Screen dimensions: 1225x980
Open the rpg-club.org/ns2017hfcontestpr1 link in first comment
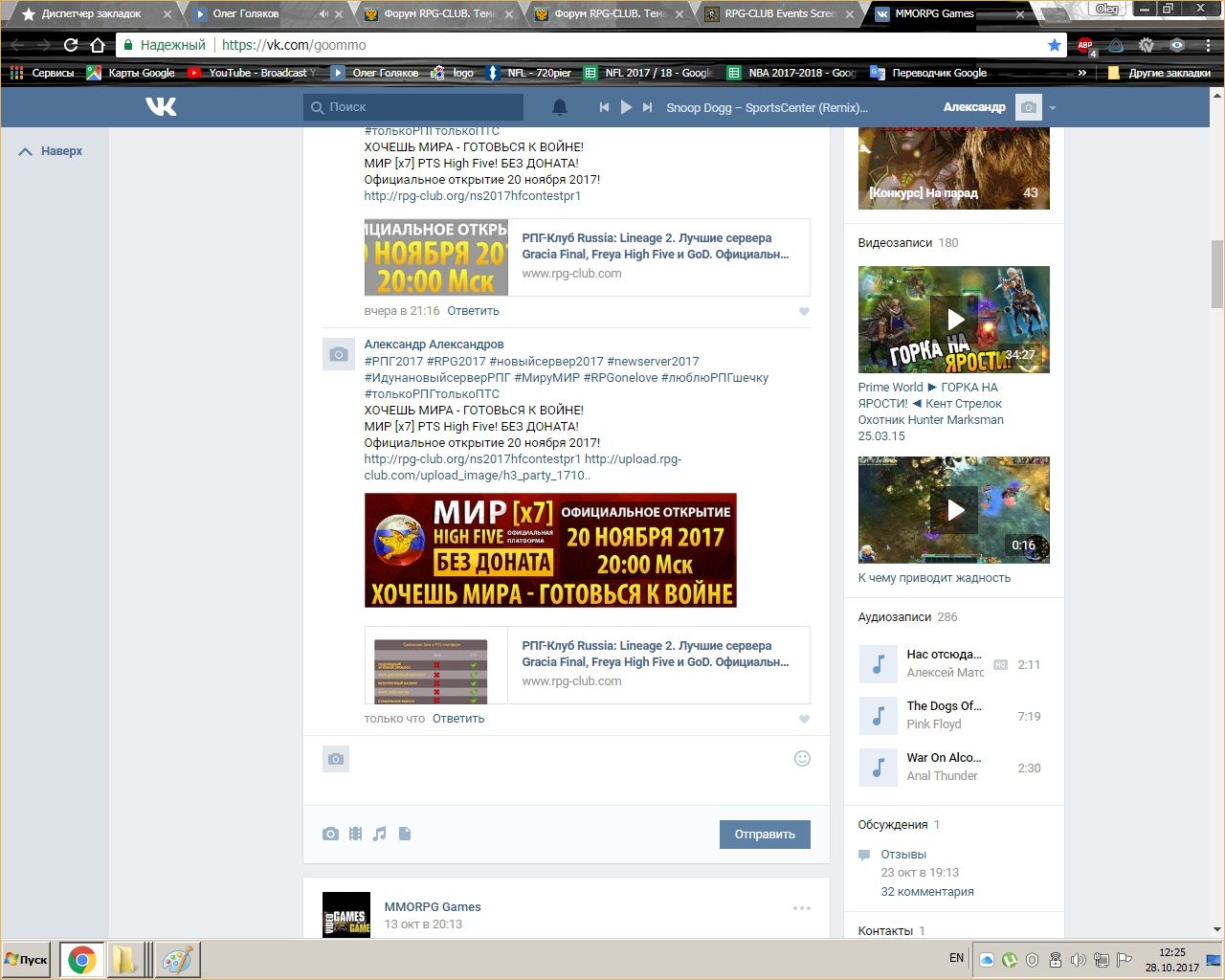click(x=473, y=196)
